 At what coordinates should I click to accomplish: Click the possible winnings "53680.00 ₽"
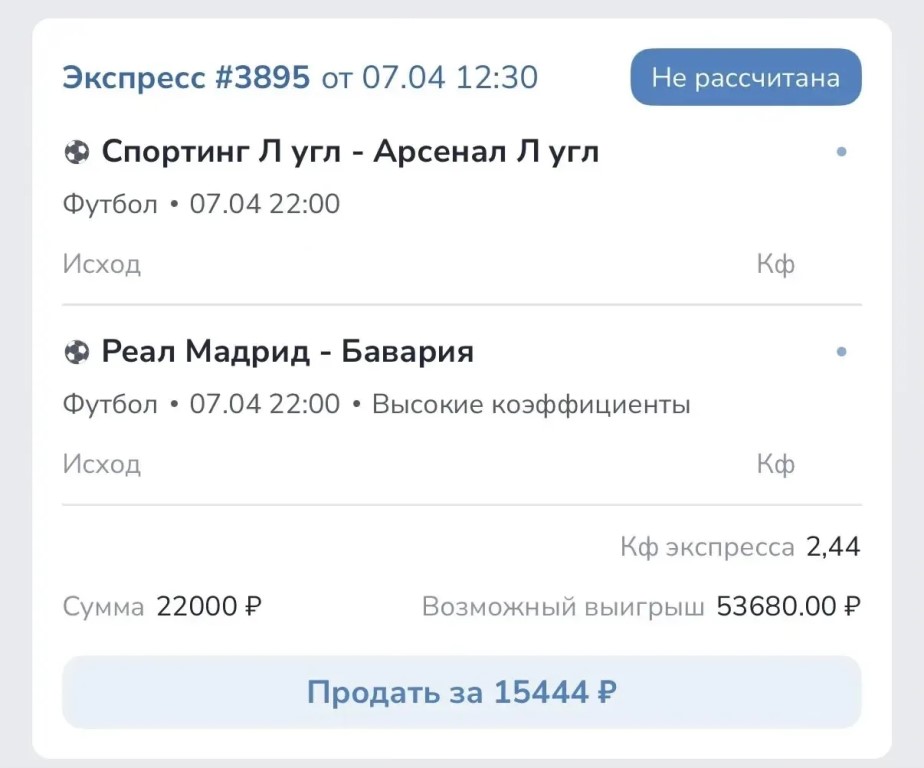(788, 607)
